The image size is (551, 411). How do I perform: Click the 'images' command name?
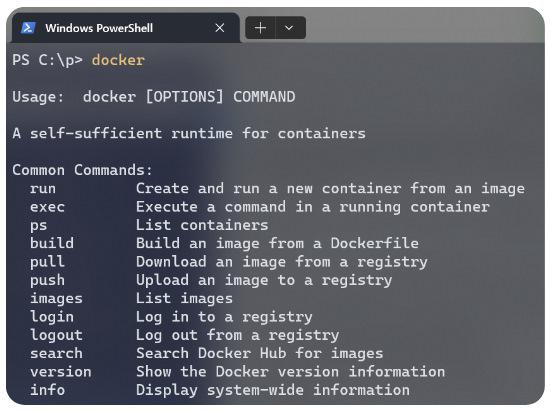[56, 299]
